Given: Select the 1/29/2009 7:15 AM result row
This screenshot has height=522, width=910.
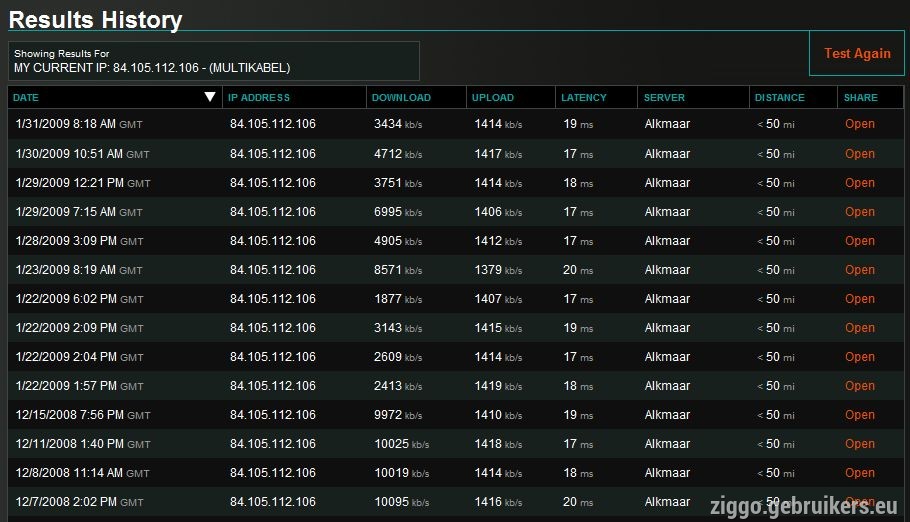Looking at the screenshot, I should (456, 212).
